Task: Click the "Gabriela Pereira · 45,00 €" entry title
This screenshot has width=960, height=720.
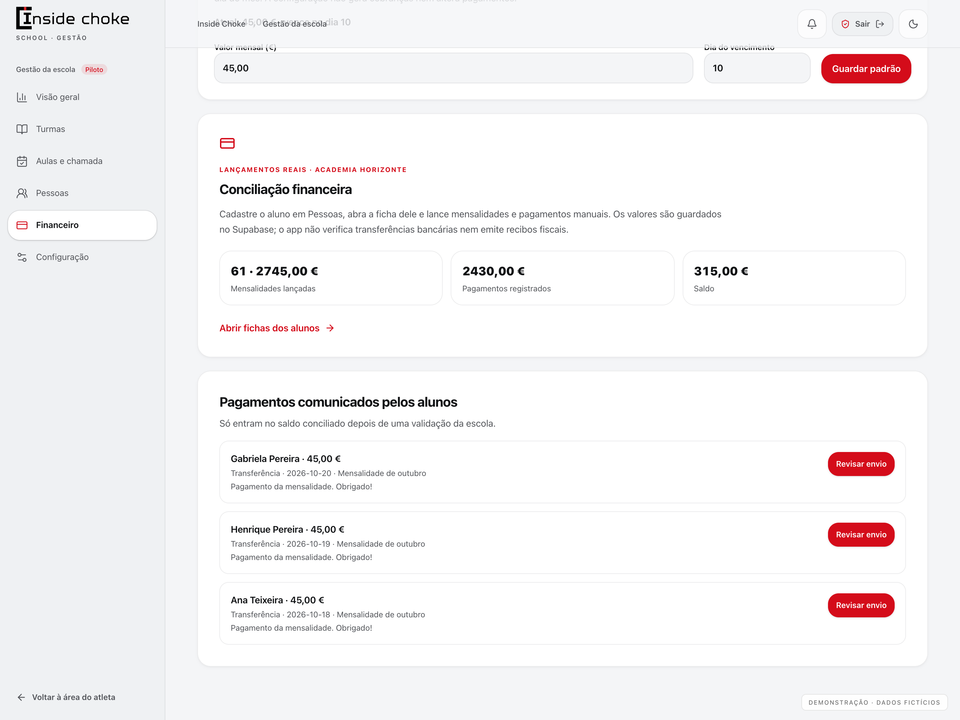Action: tap(285, 459)
